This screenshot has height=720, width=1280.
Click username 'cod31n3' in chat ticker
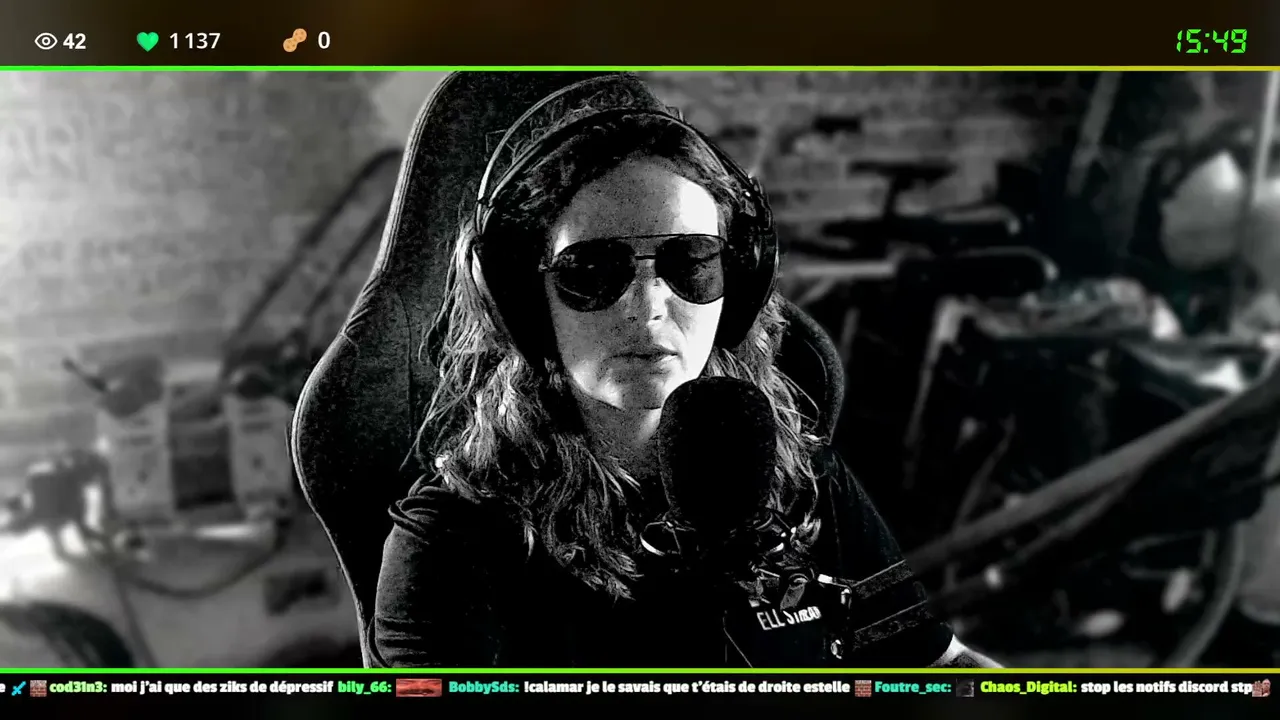(x=79, y=688)
